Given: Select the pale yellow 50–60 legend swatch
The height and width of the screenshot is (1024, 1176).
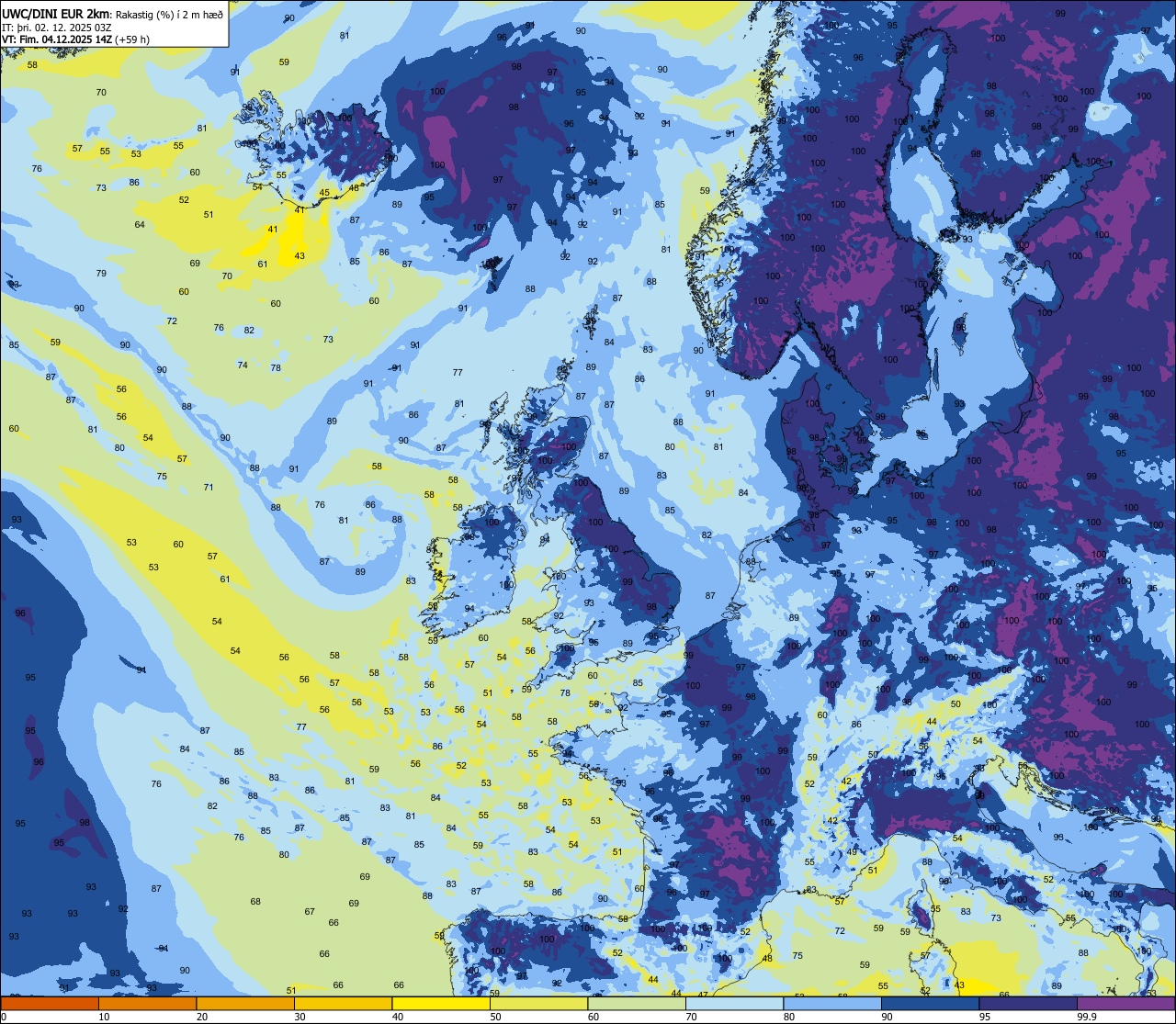Looking at the screenshot, I should coord(538,1004).
